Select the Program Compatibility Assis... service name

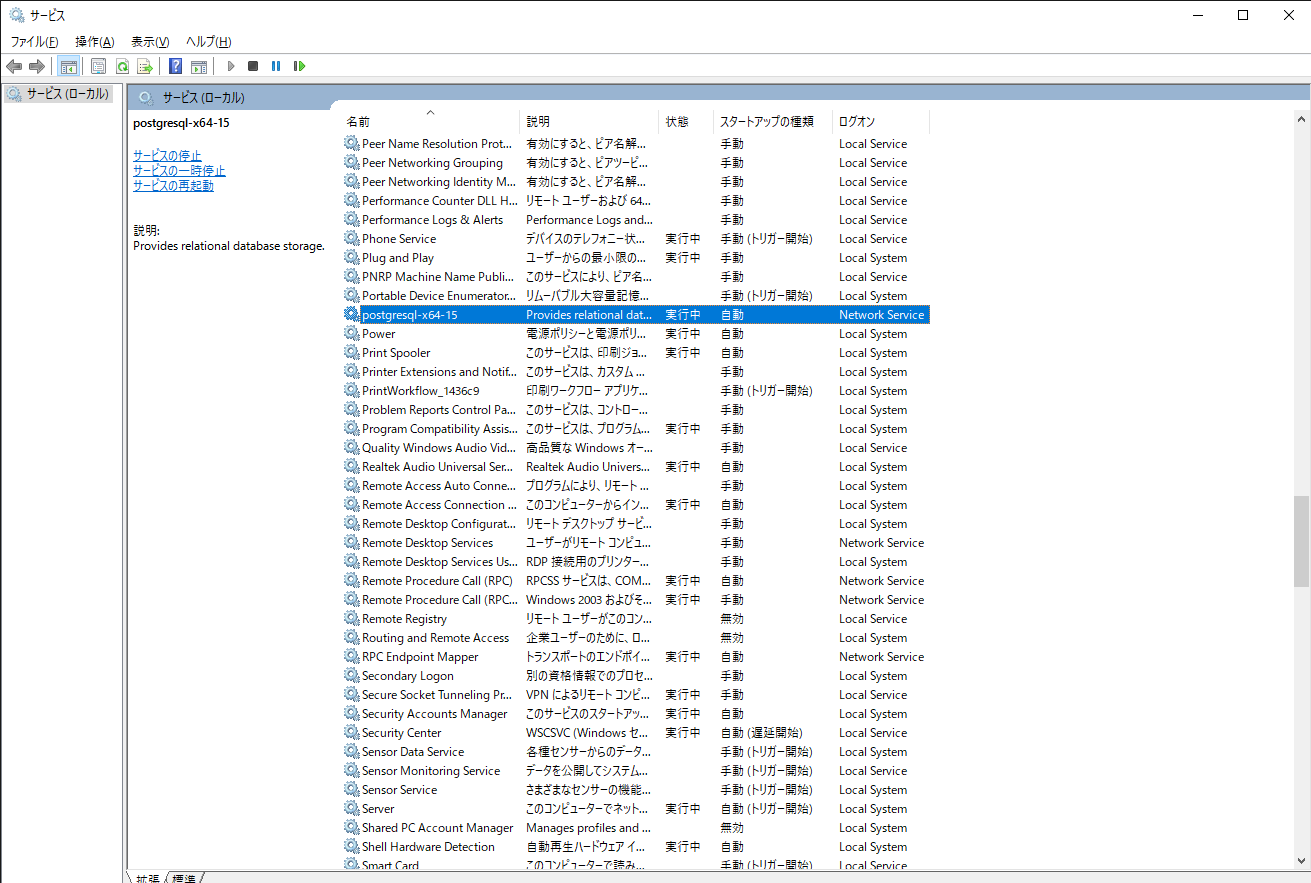(x=440, y=428)
